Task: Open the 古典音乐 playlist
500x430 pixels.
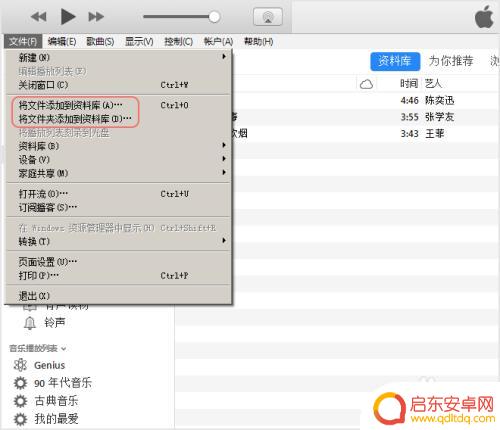Action: (x=56, y=401)
